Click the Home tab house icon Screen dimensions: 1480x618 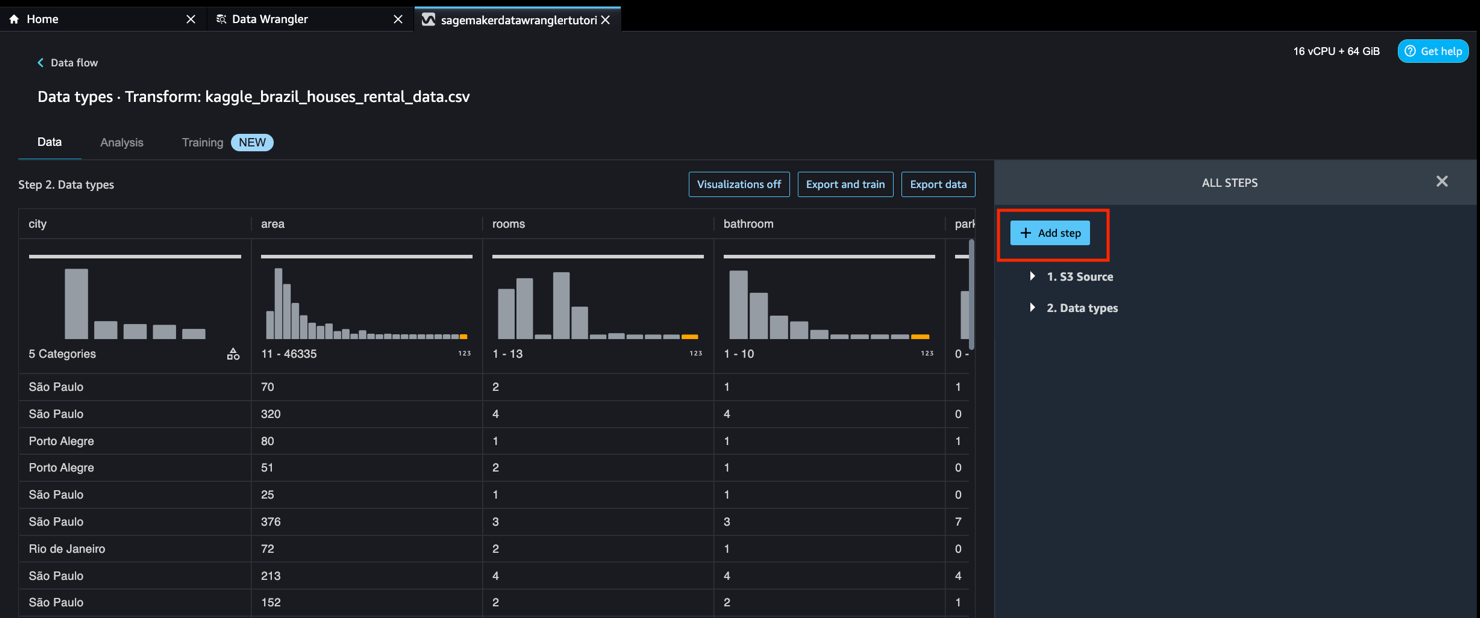coord(14,19)
